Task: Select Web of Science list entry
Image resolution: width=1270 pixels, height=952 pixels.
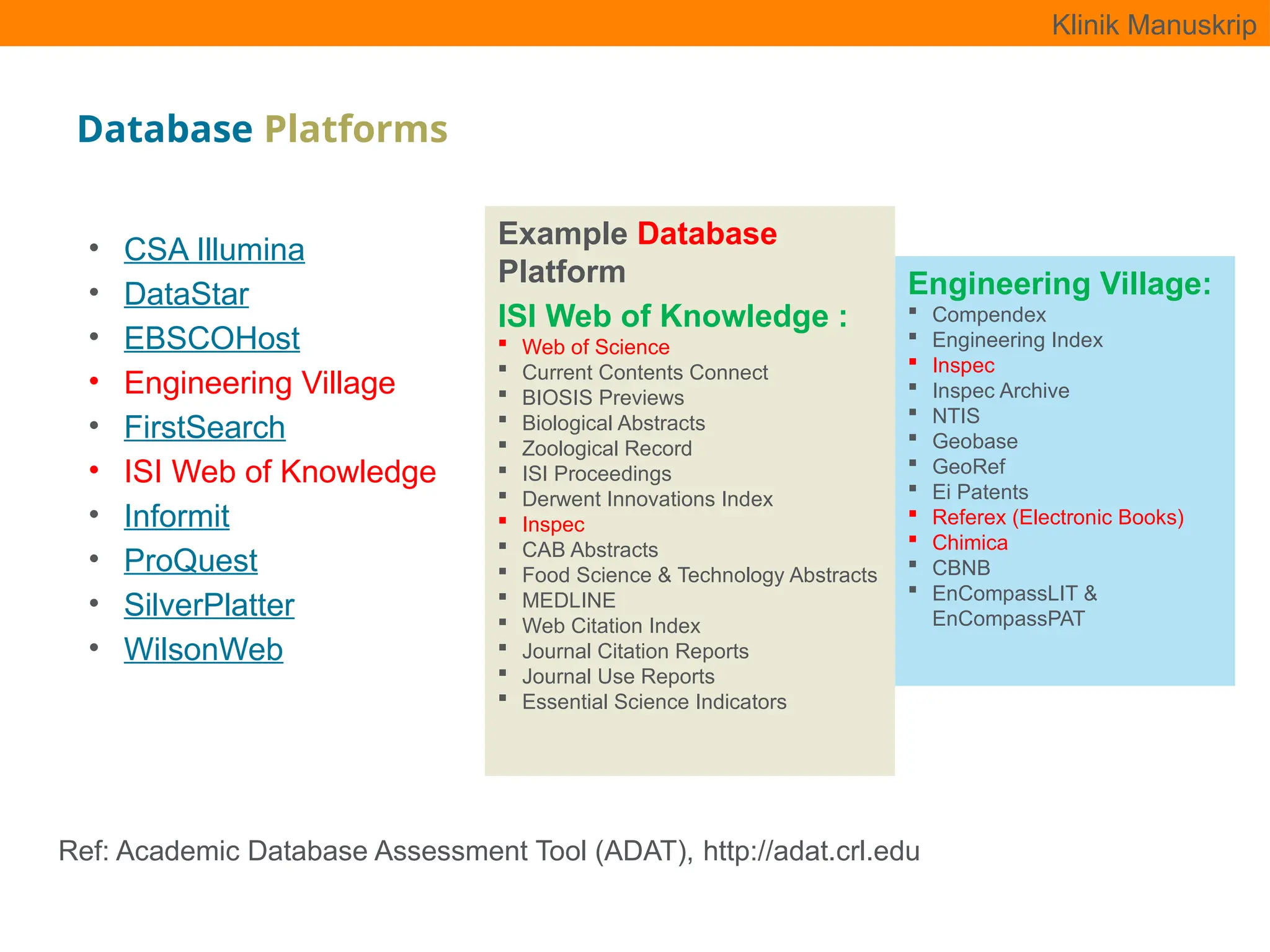Action: point(595,347)
